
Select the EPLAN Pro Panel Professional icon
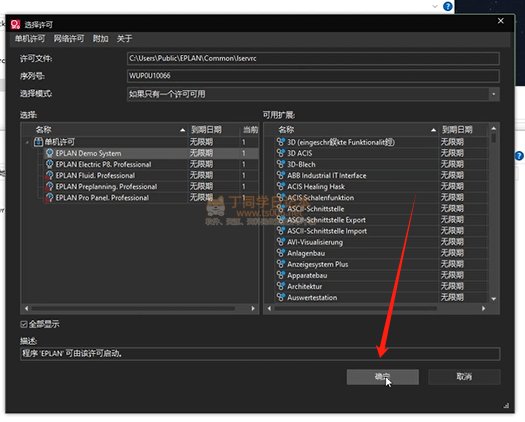point(50,197)
